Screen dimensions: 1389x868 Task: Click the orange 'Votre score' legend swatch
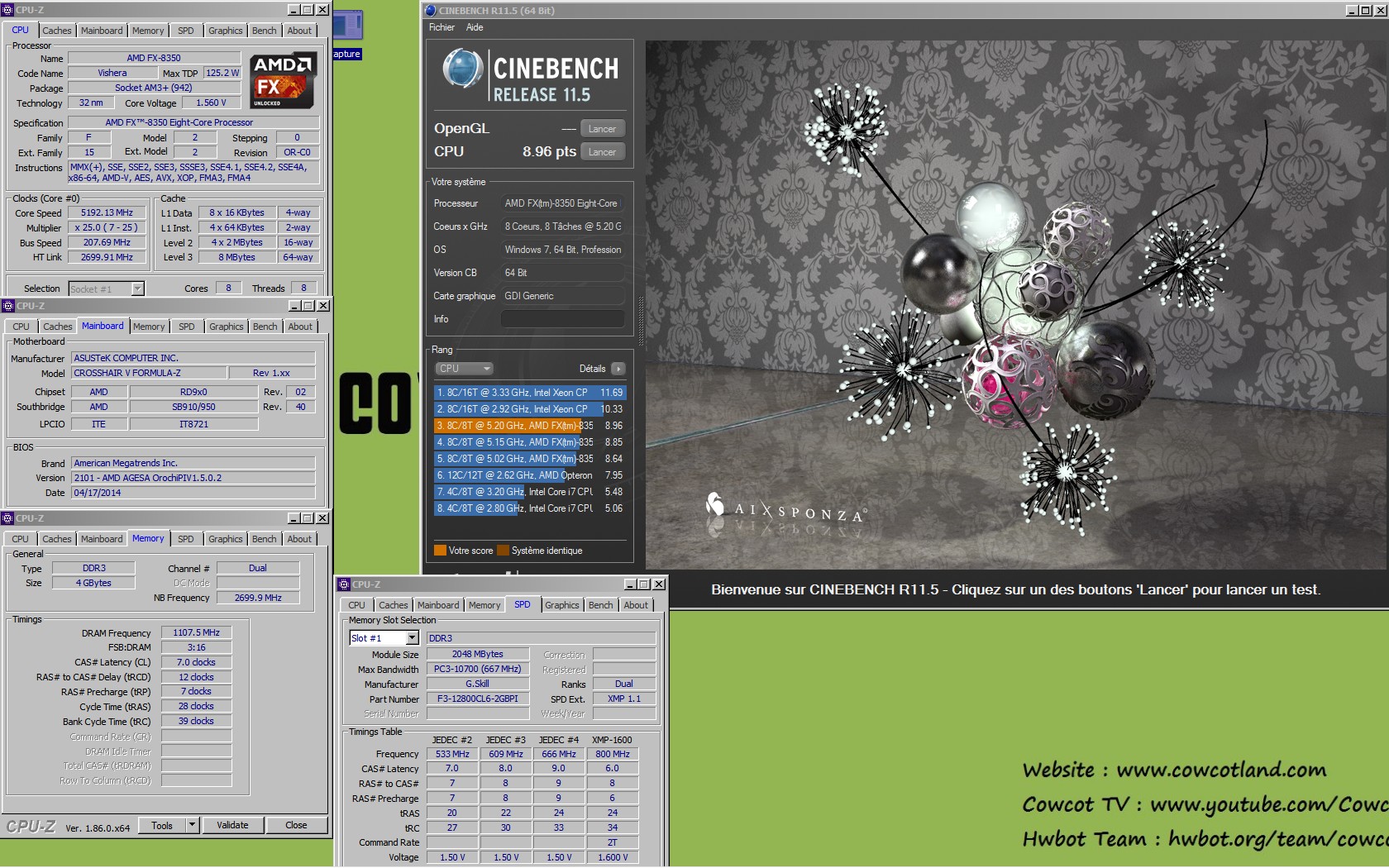click(x=440, y=551)
